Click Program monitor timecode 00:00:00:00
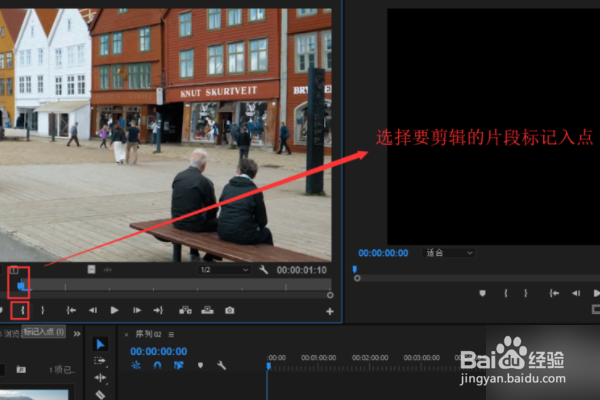 [x=383, y=253]
